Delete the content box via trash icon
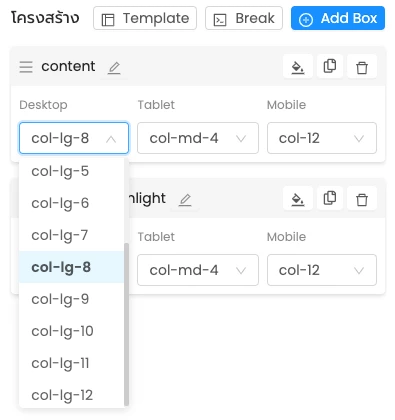The height and width of the screenshot is (420, 395). click(362, 67)
